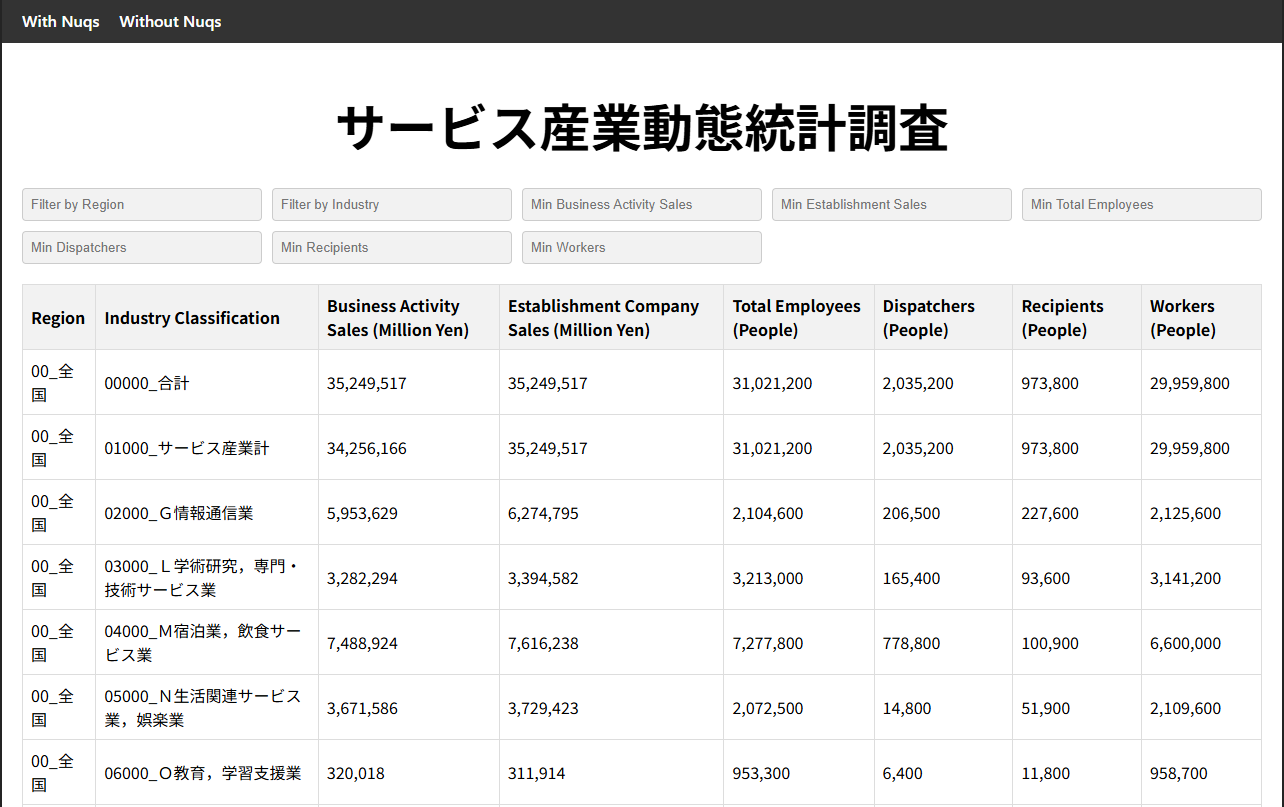The width and height of the screenshot is (1284, 807).
Task: Click the Workers (People) column header
Action: click(1182, 318)
